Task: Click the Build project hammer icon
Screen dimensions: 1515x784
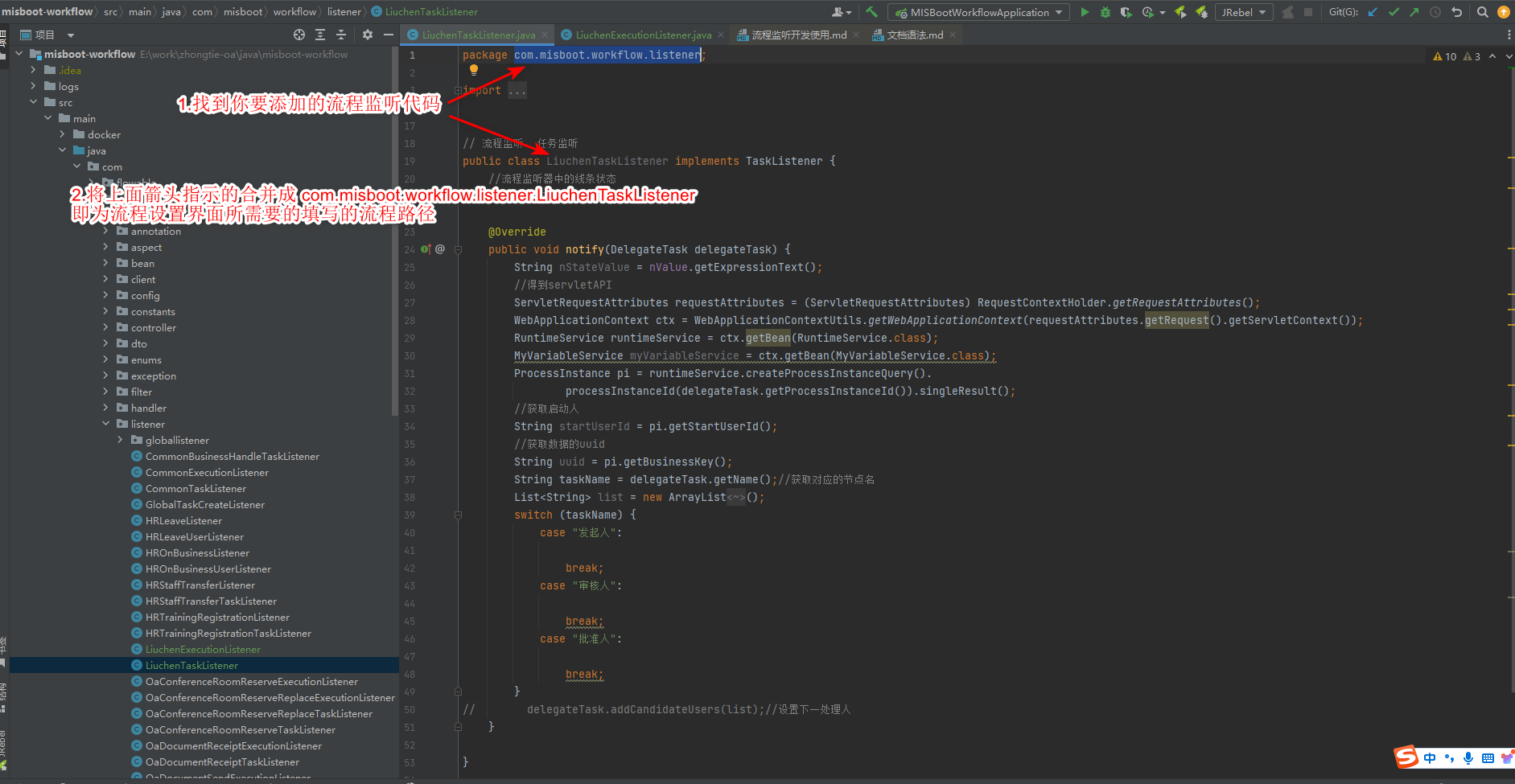Action: pyautogui.click(x=871, y=12)
